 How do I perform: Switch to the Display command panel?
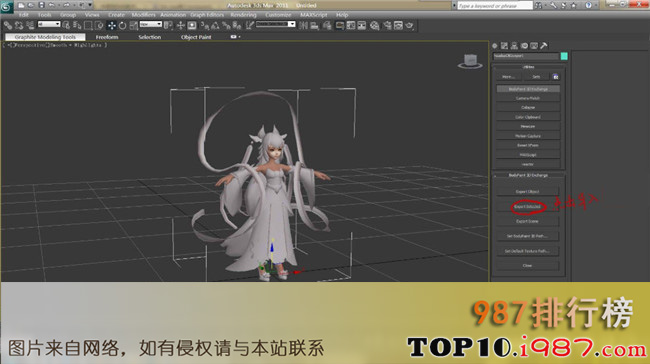pos(534,46)
